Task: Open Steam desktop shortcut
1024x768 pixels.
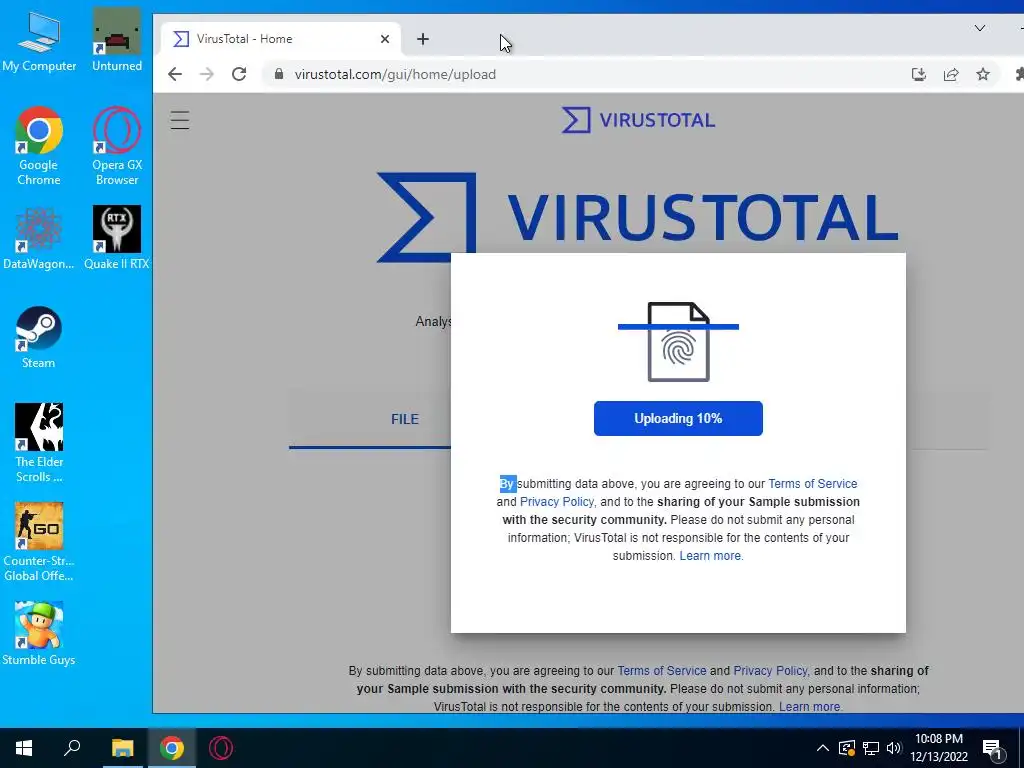Action: tap(39, 338)
